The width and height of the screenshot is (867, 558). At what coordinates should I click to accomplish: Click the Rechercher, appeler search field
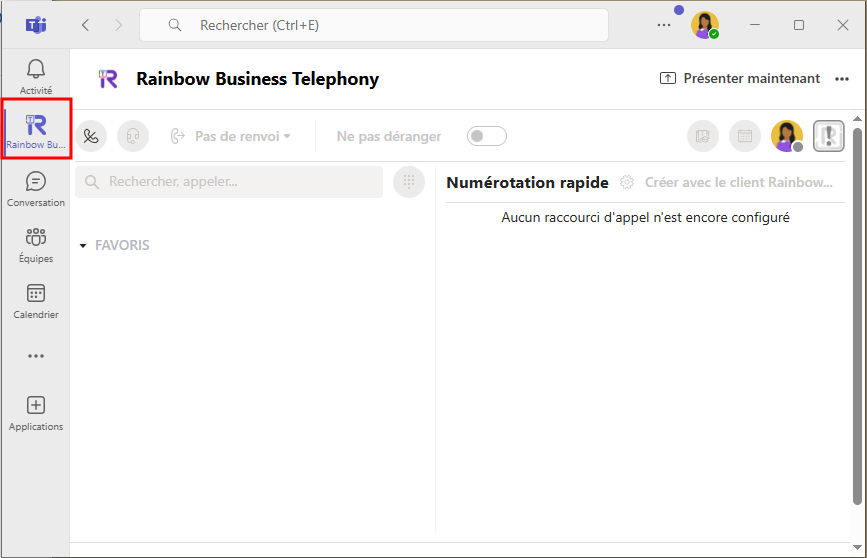pyautogui.click(x=230, y=182)
